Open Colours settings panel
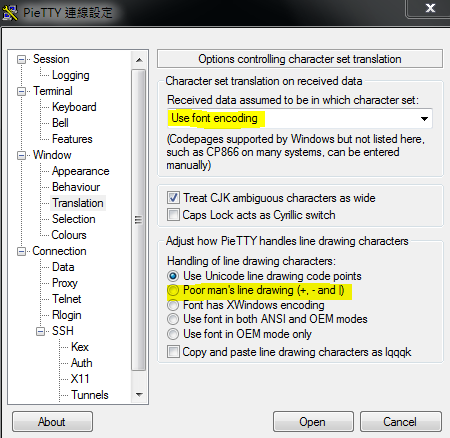The height and width of the screenshot is (438, 450). pos(69,235)
